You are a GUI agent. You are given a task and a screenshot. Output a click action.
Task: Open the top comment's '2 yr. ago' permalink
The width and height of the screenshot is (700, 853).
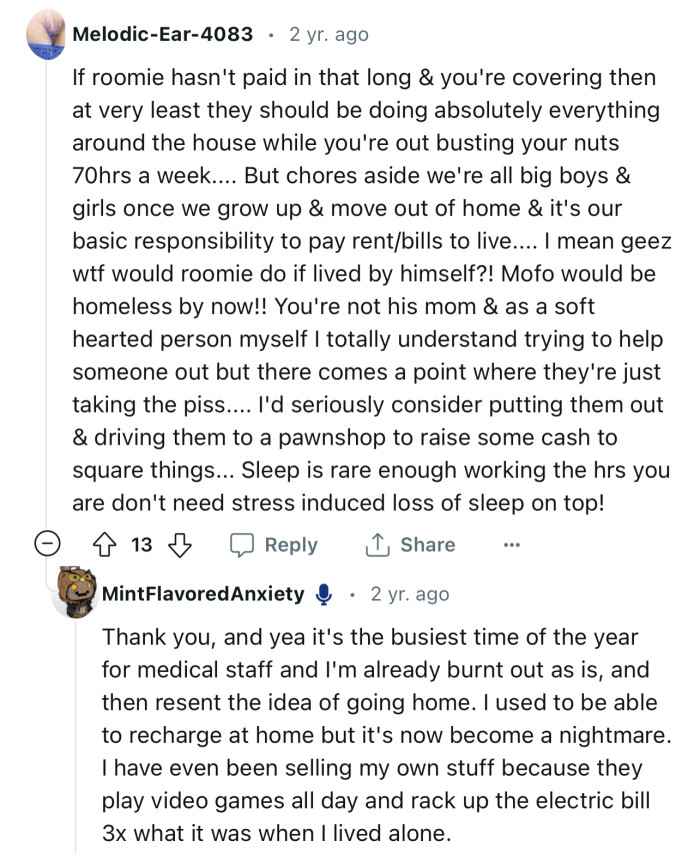[x=329, y=34]
